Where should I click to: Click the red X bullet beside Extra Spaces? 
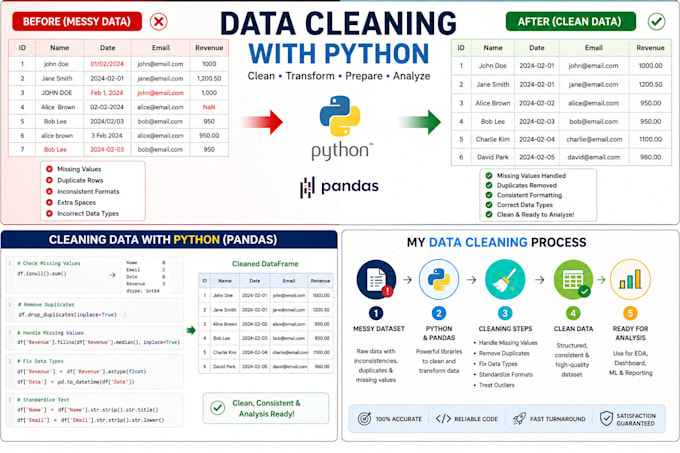49,202
